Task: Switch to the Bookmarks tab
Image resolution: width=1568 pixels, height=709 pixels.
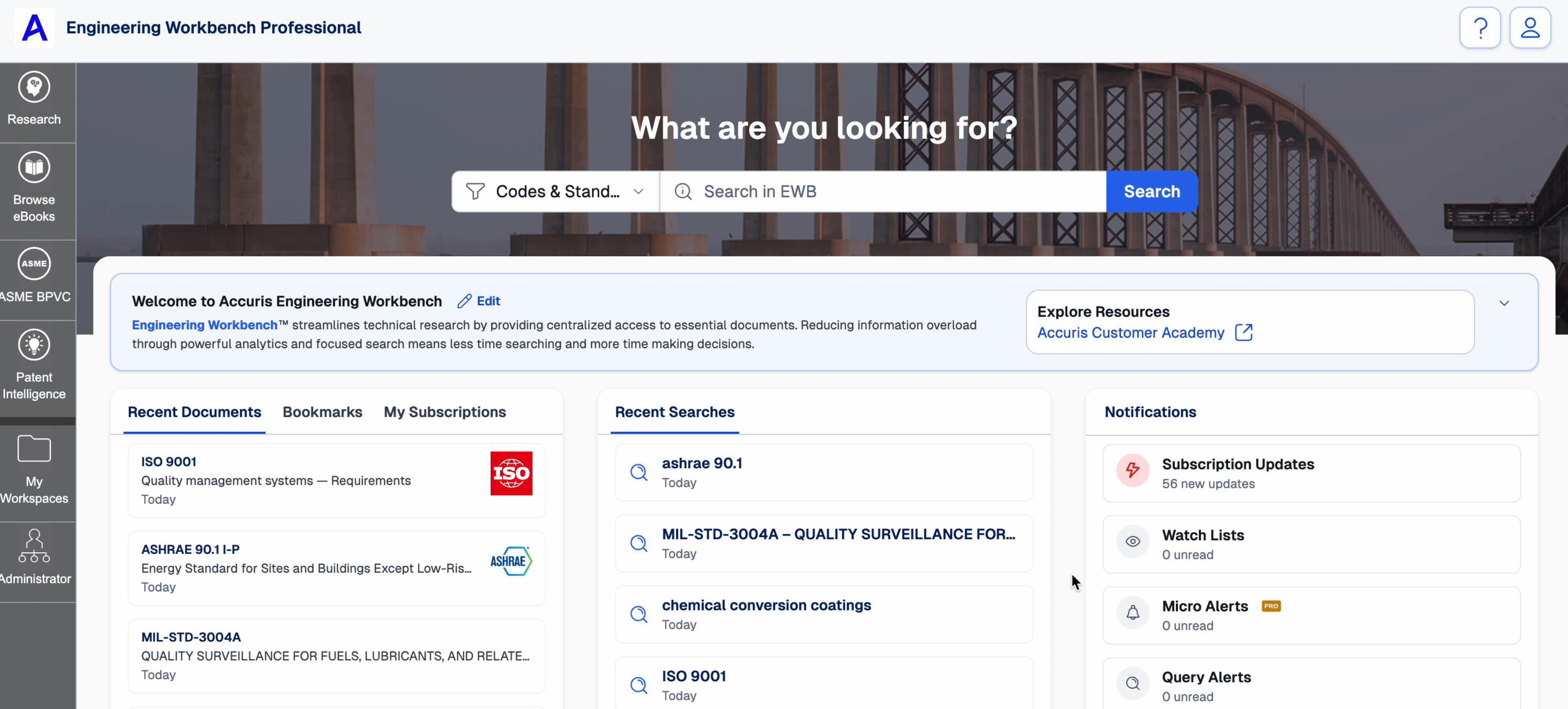Action: coord(322,412)
